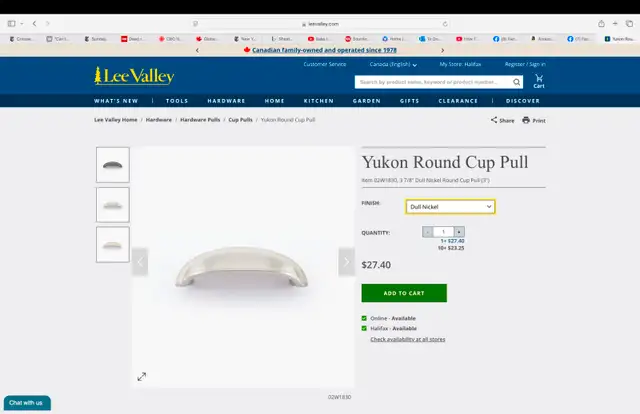Click the Halifax Available check icon
The width and height of the screenshot is (640, 414).
tap(364, 328)
